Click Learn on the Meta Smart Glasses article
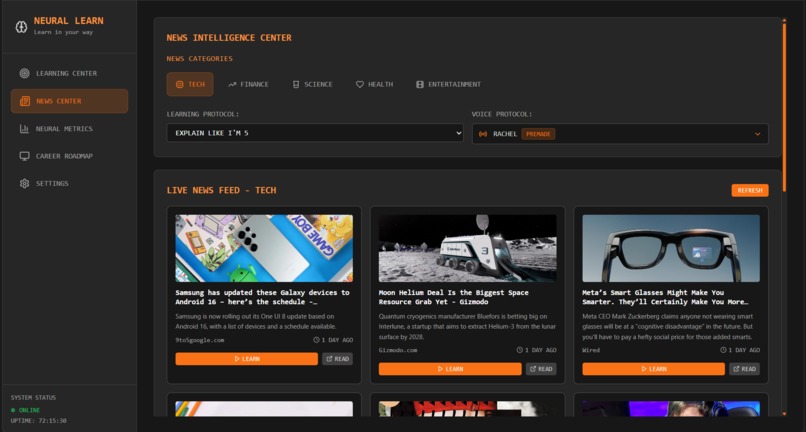This screenshot has height=432, width=806. pyautogui.click(x=653, y=369)
